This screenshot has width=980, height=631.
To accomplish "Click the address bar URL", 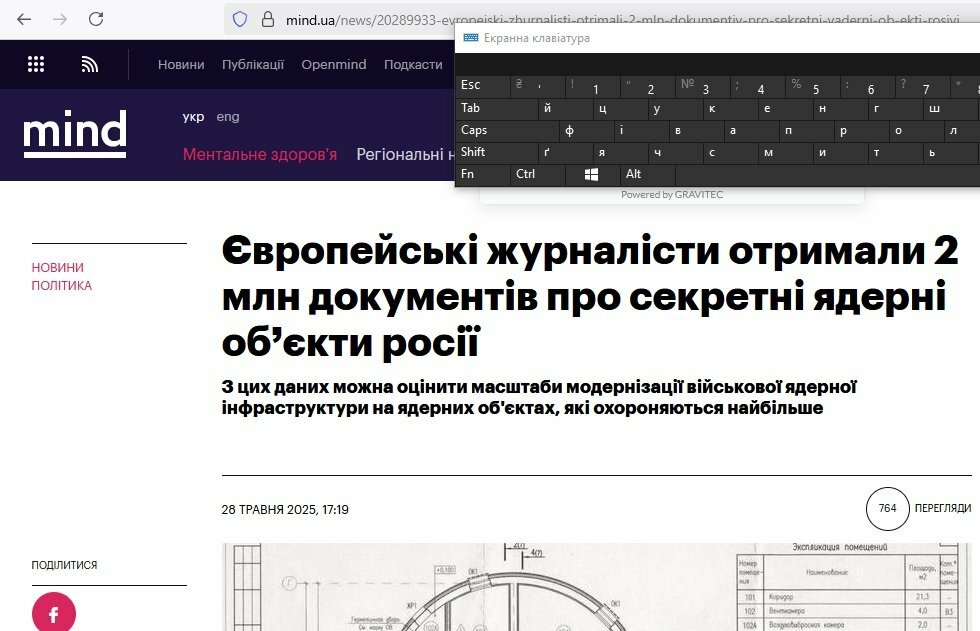I will tap(622, 20).
